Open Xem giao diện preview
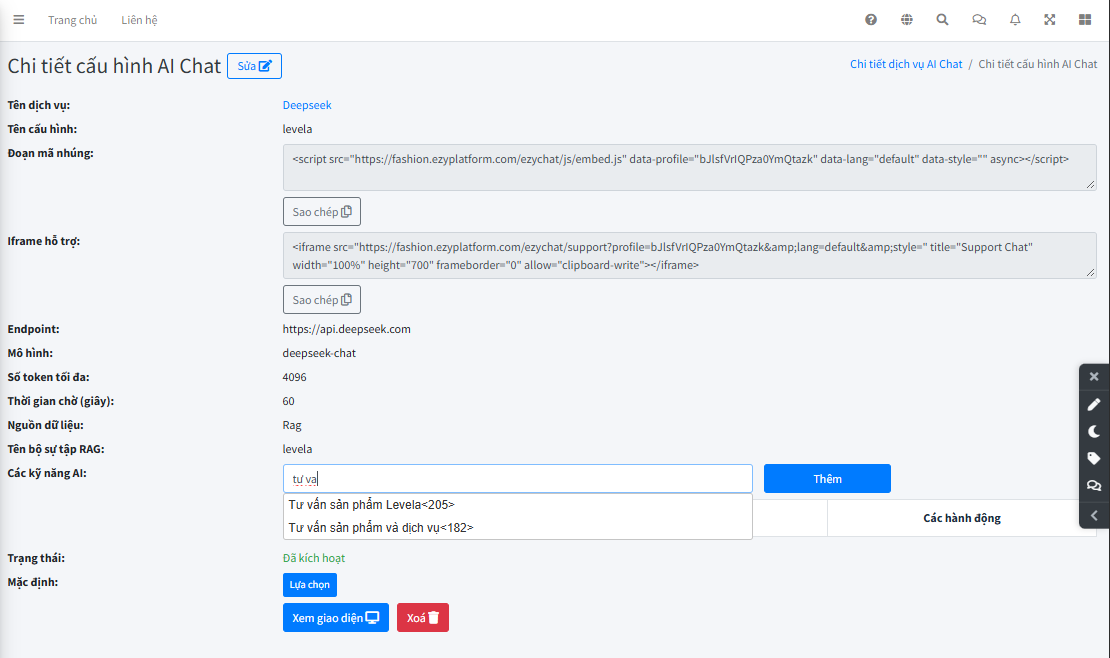Image resolution: width=1110 pixels, height=658 pixels. click(x=336, y=618)
